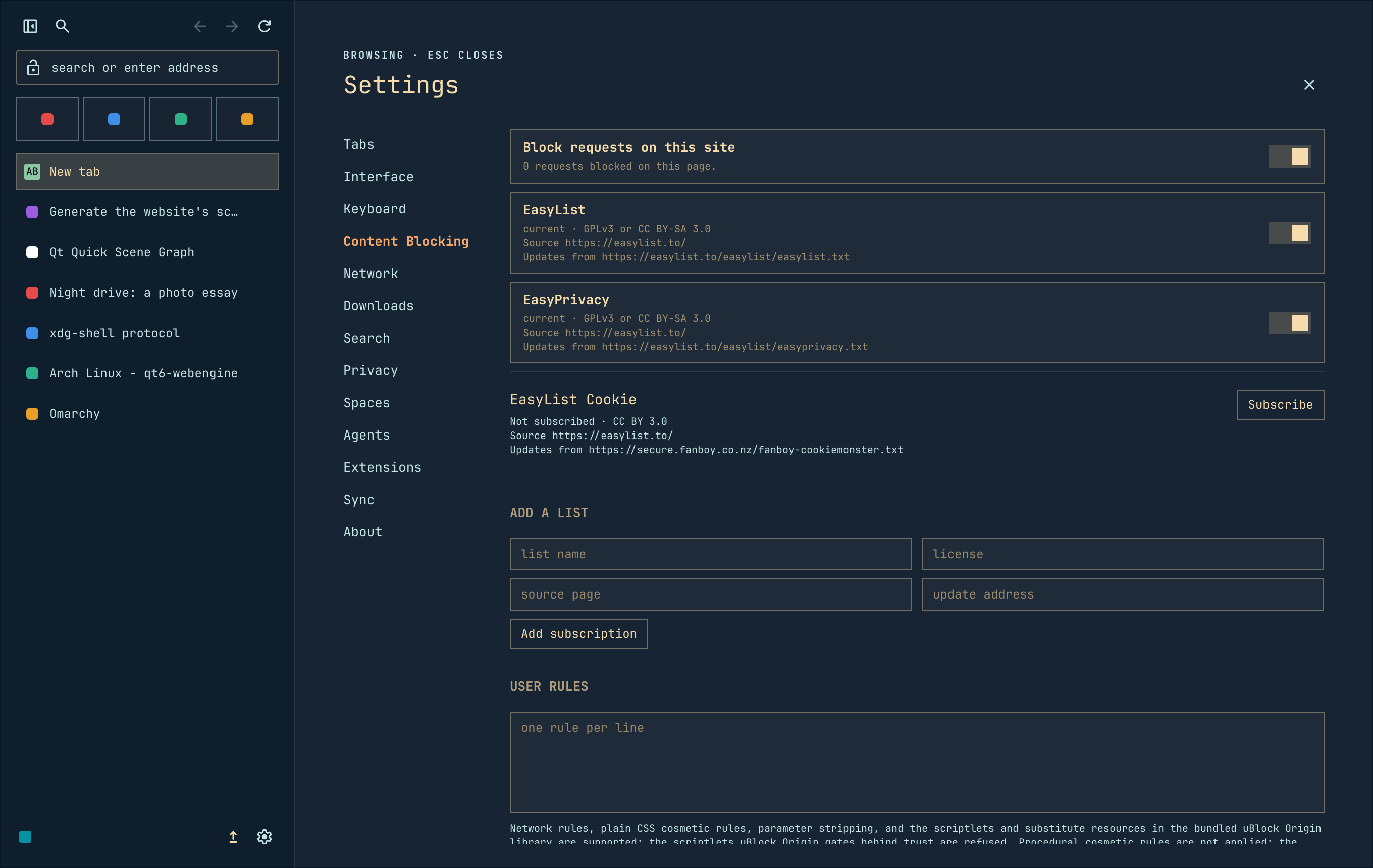This screenshot has width=1373, height=868.
Task: Open settings via the gear icon
Action: coord(265,837)
